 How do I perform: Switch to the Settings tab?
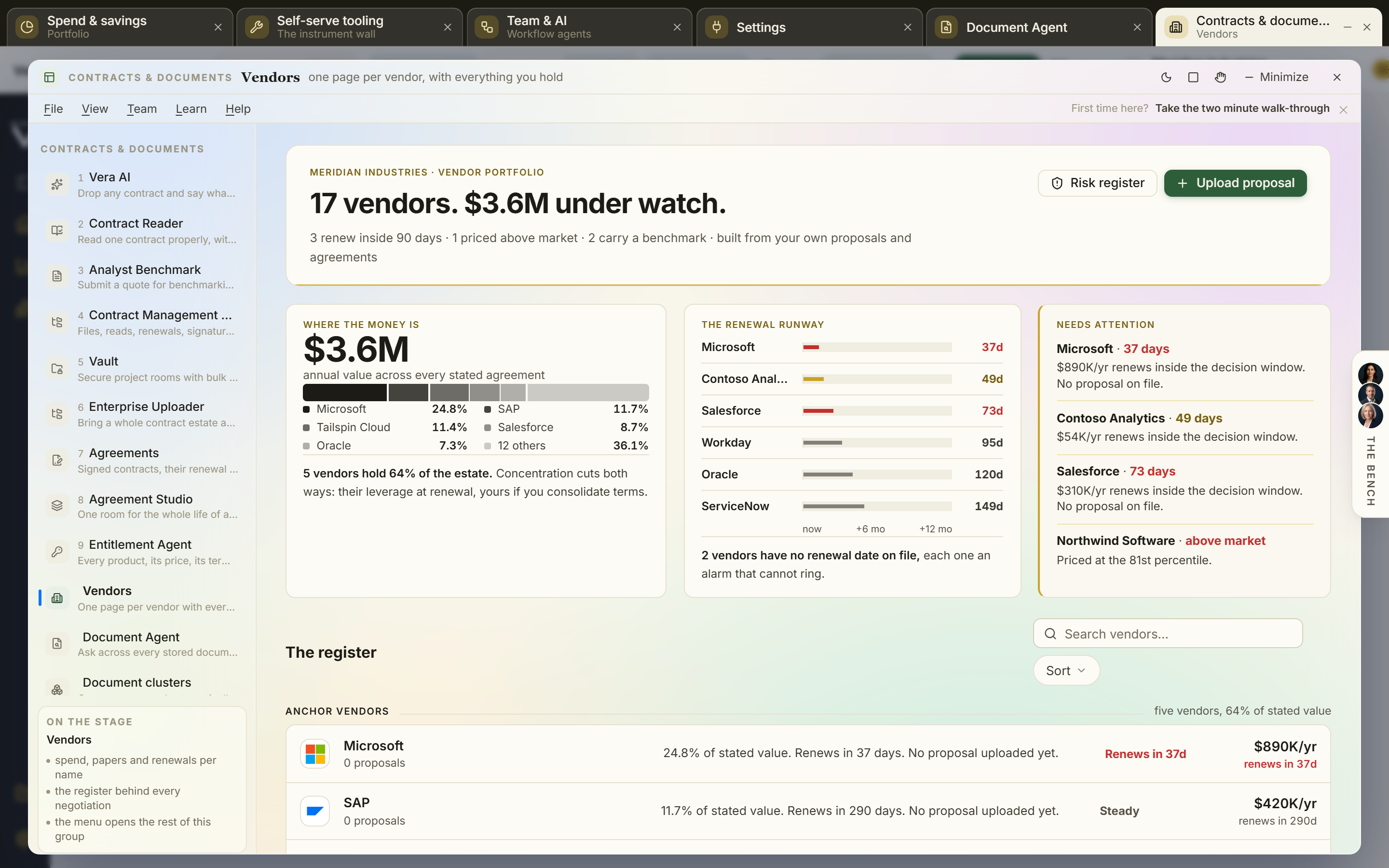point(809,27)
